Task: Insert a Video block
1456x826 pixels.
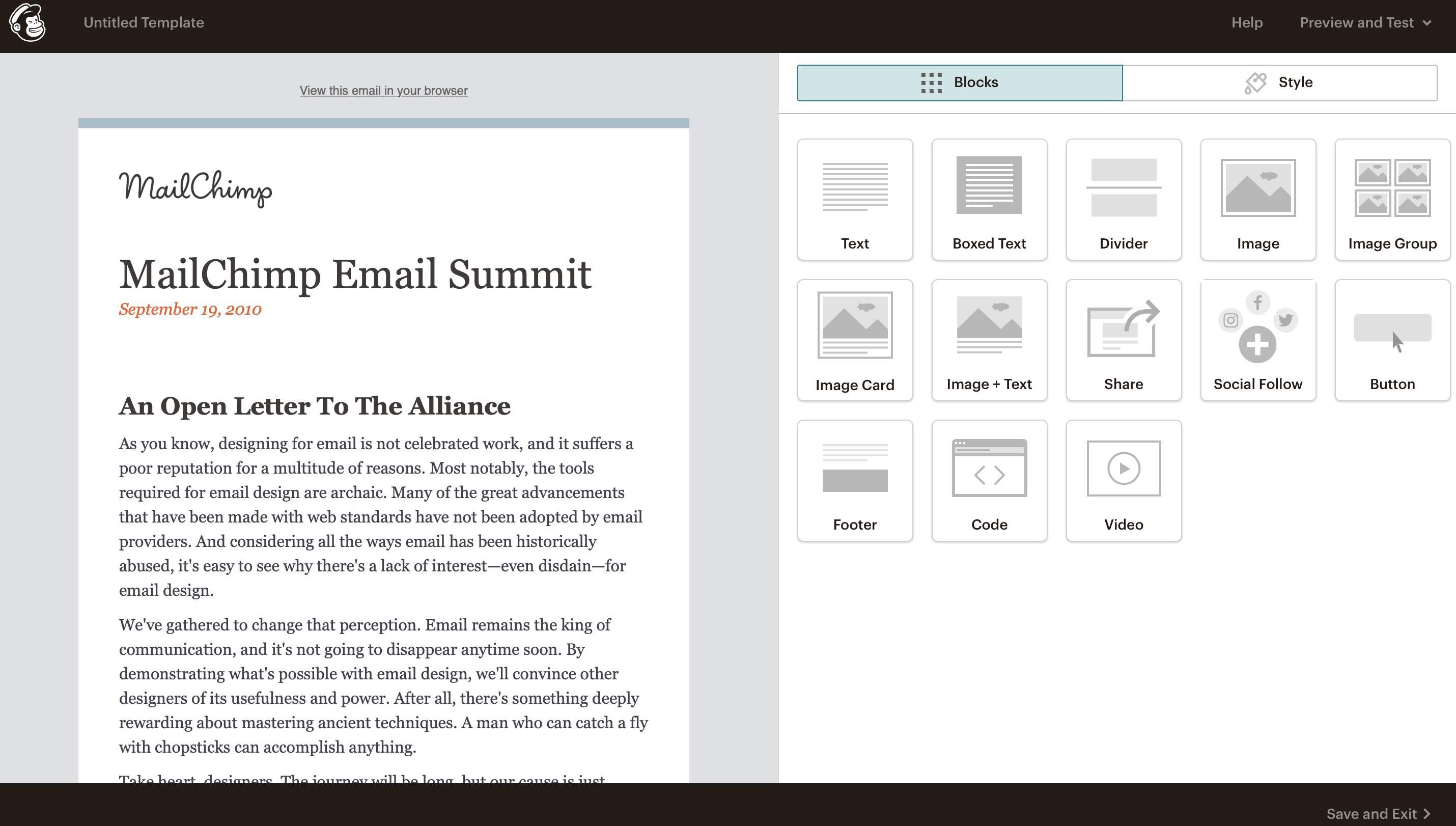Action: [x=1124, y=481]
